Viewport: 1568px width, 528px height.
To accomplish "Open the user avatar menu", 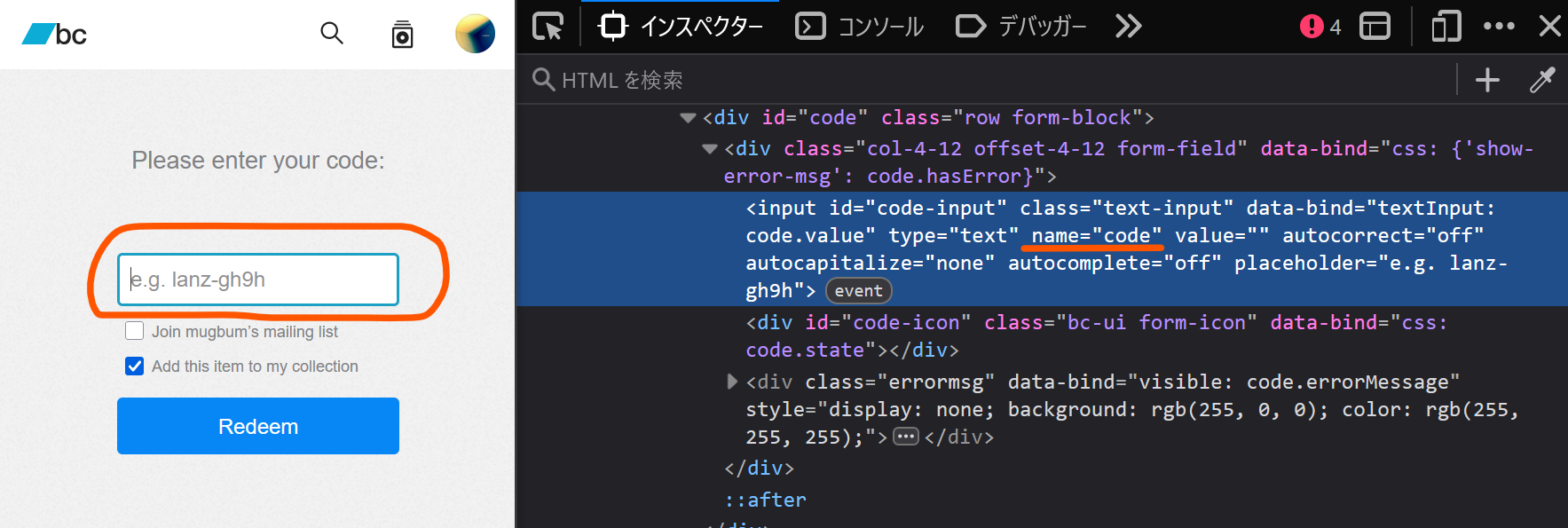I will tap(475, 34).
